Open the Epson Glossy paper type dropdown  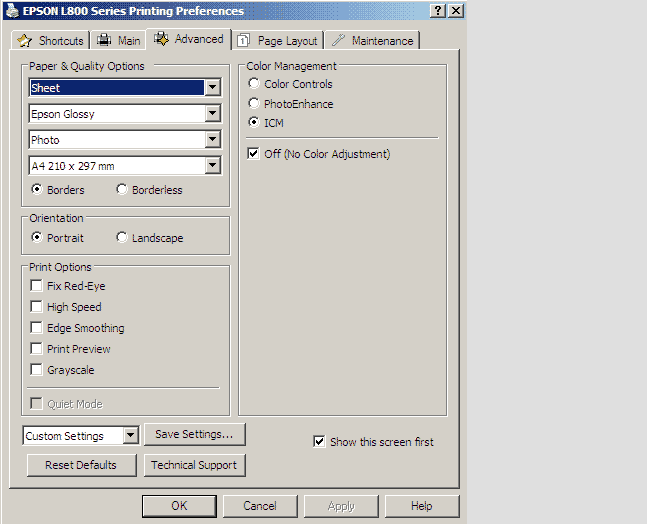(x=212, y=114)
